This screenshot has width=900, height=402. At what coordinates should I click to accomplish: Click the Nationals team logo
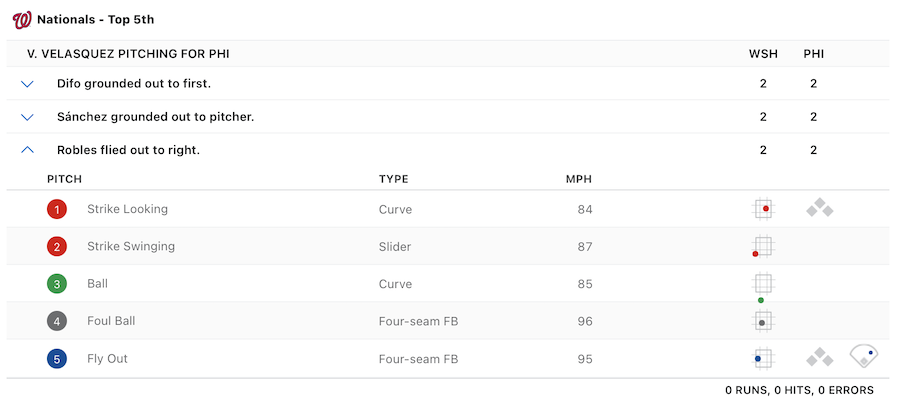22,19
